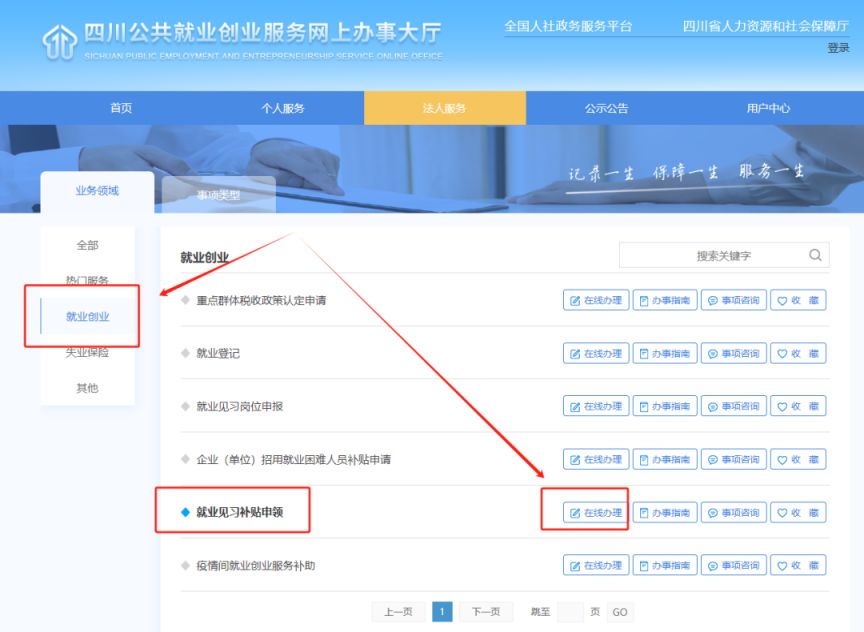Switch to 个人服务 navigation tab

(x=283, y=108)
